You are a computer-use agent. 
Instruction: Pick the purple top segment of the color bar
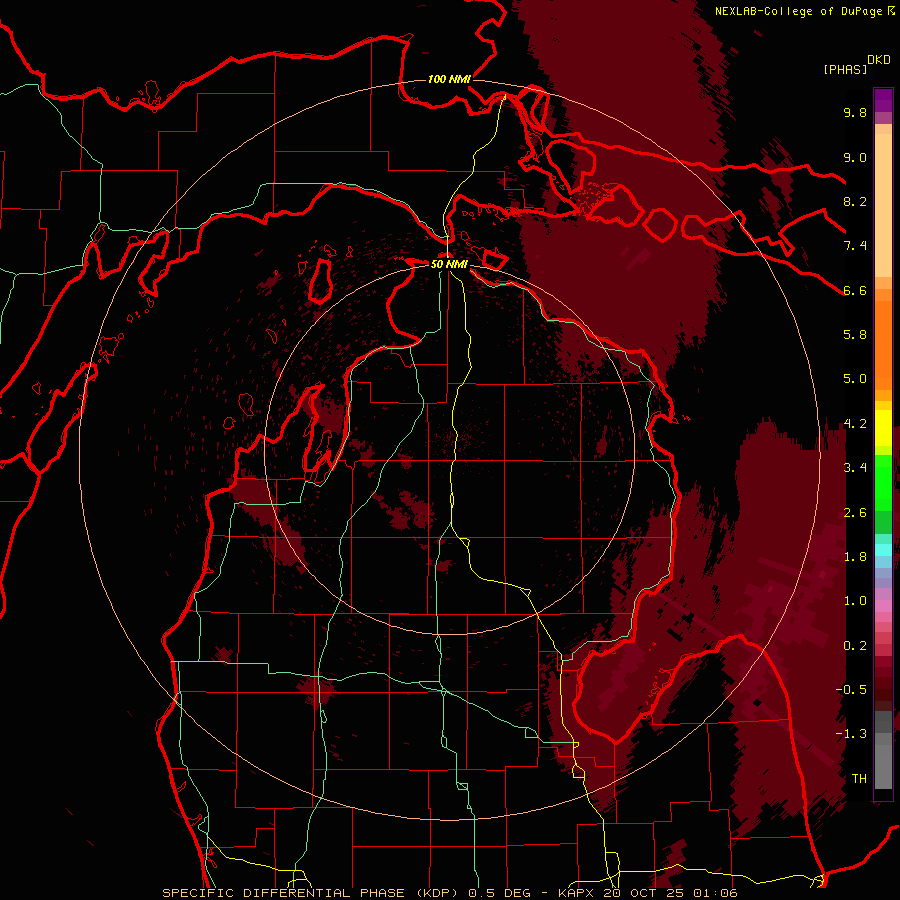(x=883, y=100)
